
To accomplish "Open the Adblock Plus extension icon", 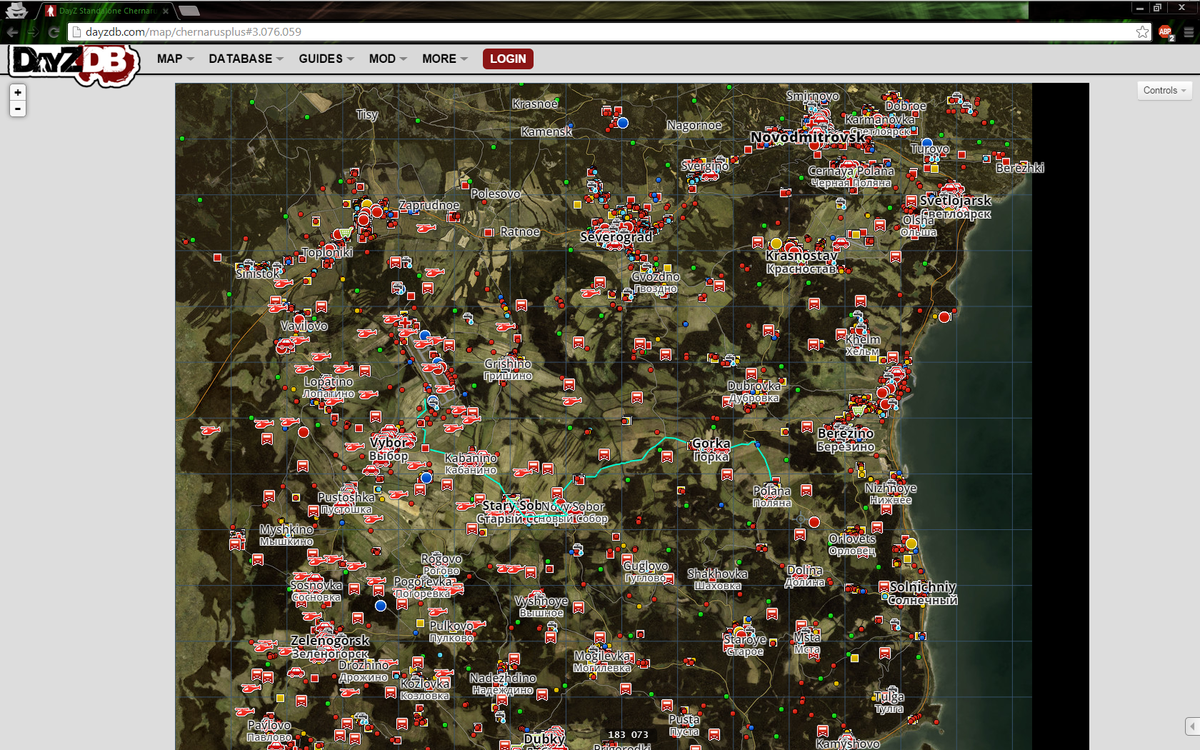I will [1166, 32].
